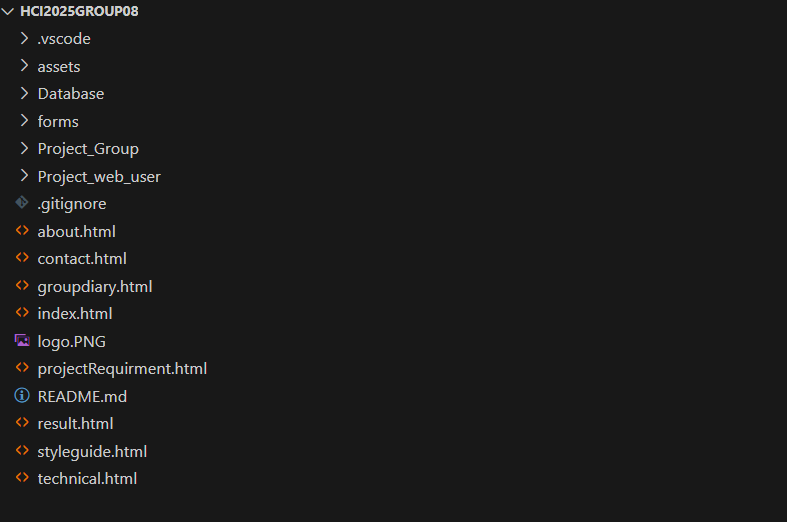Click the HTML icon next to contact.html
The height and width of the screenshot is (522, 787).
pos(22,258)
